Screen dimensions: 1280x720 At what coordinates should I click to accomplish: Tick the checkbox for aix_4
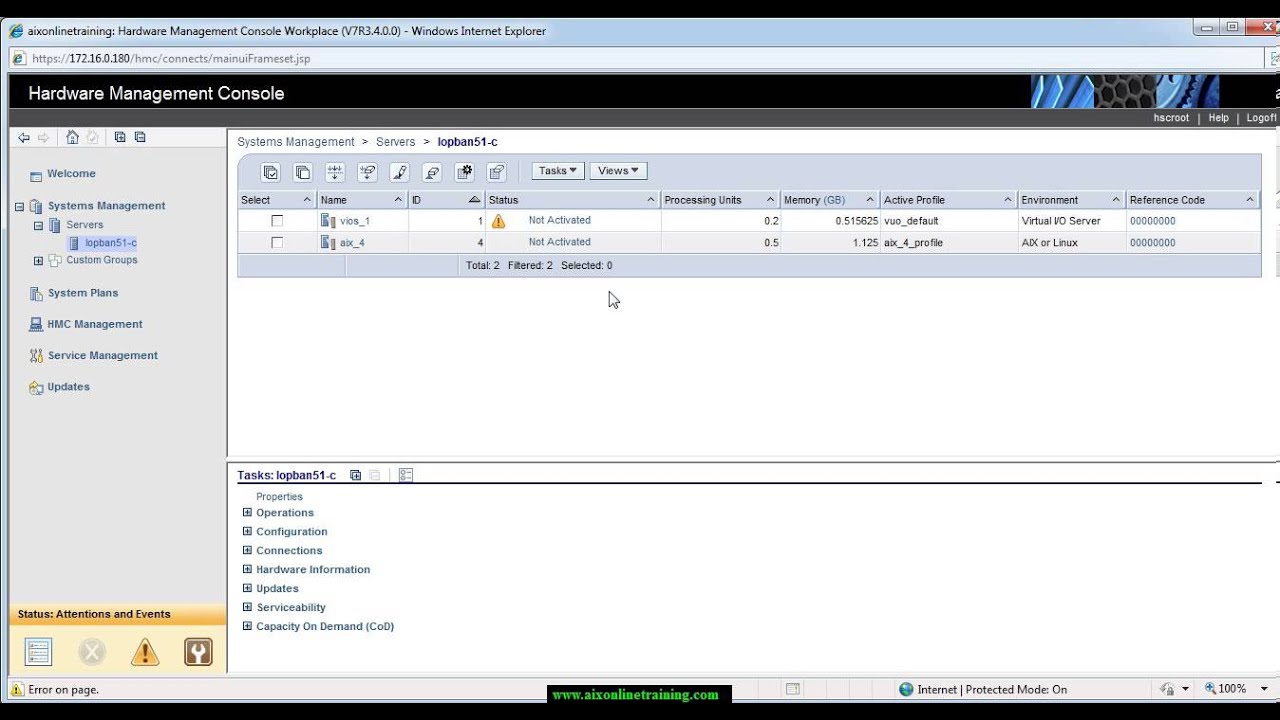click(277, 242)
